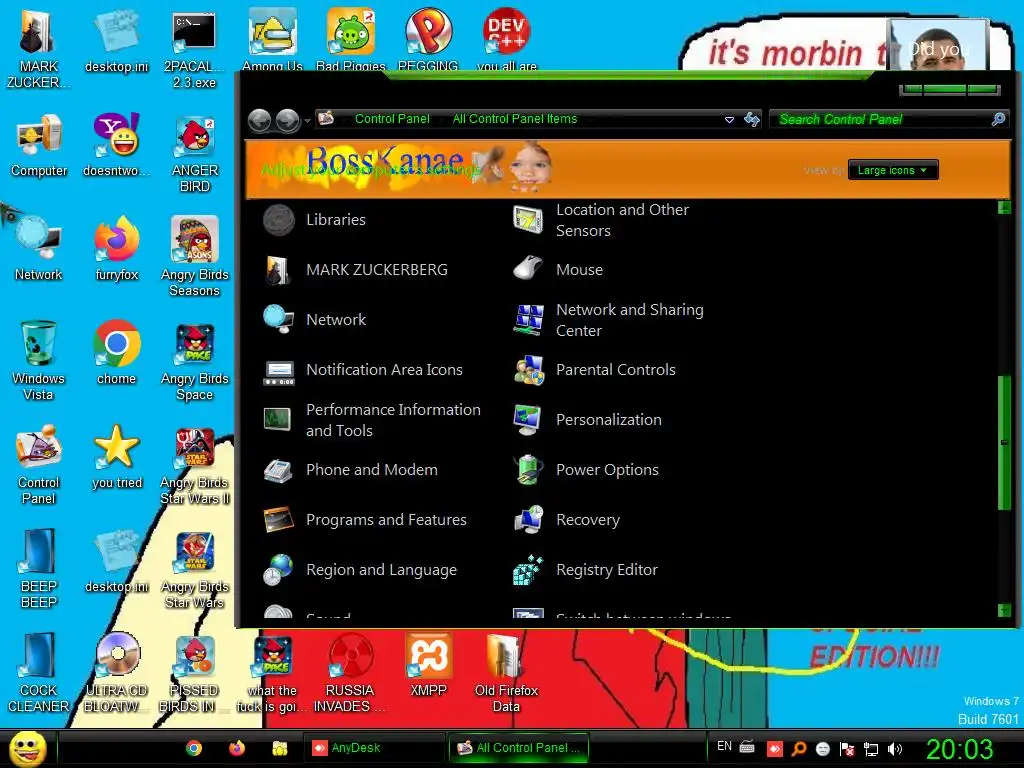The height and width of the screenshot is (768, 1024).
Task: Open the folder icon in taskbar quick launch
Action: [x=280, y=748]
